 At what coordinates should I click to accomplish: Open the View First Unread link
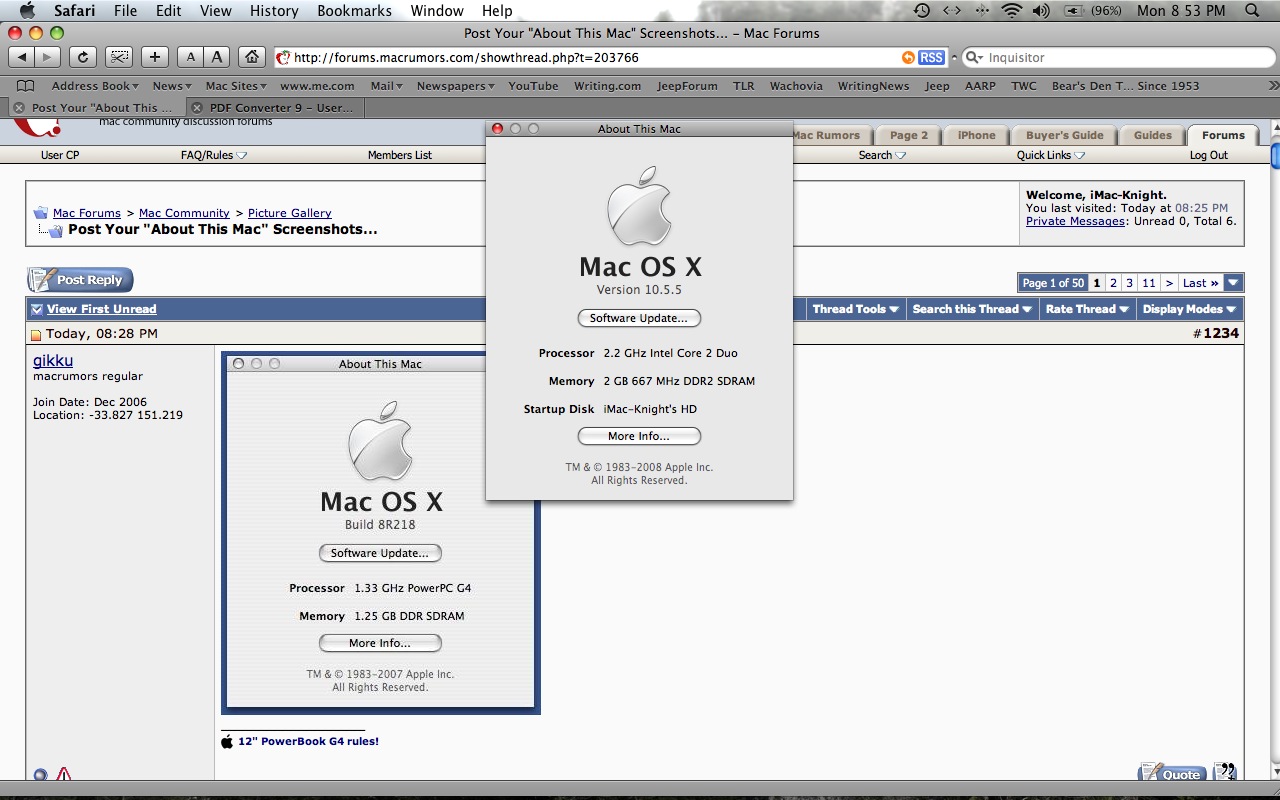pyautogui.click(x=101, y=309)
